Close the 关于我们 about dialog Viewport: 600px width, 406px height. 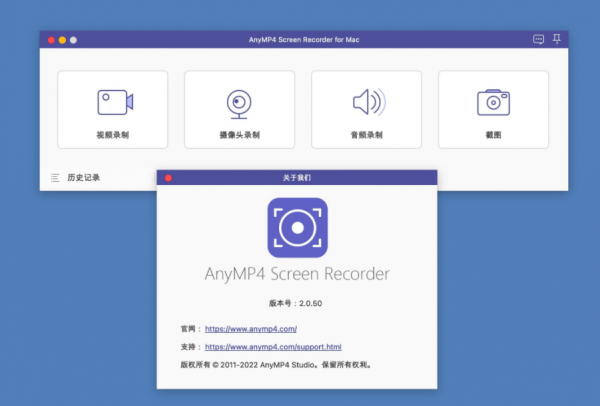coord(168,178)
